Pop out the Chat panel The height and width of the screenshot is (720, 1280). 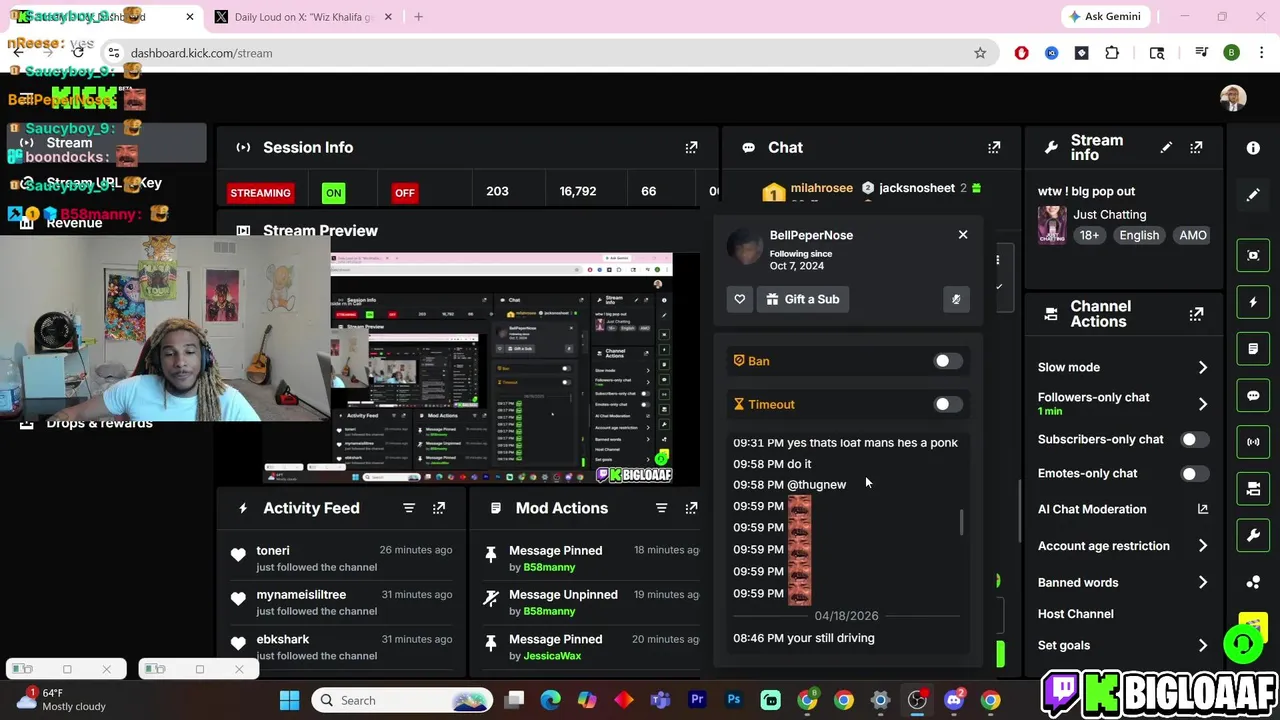[994, 147]
